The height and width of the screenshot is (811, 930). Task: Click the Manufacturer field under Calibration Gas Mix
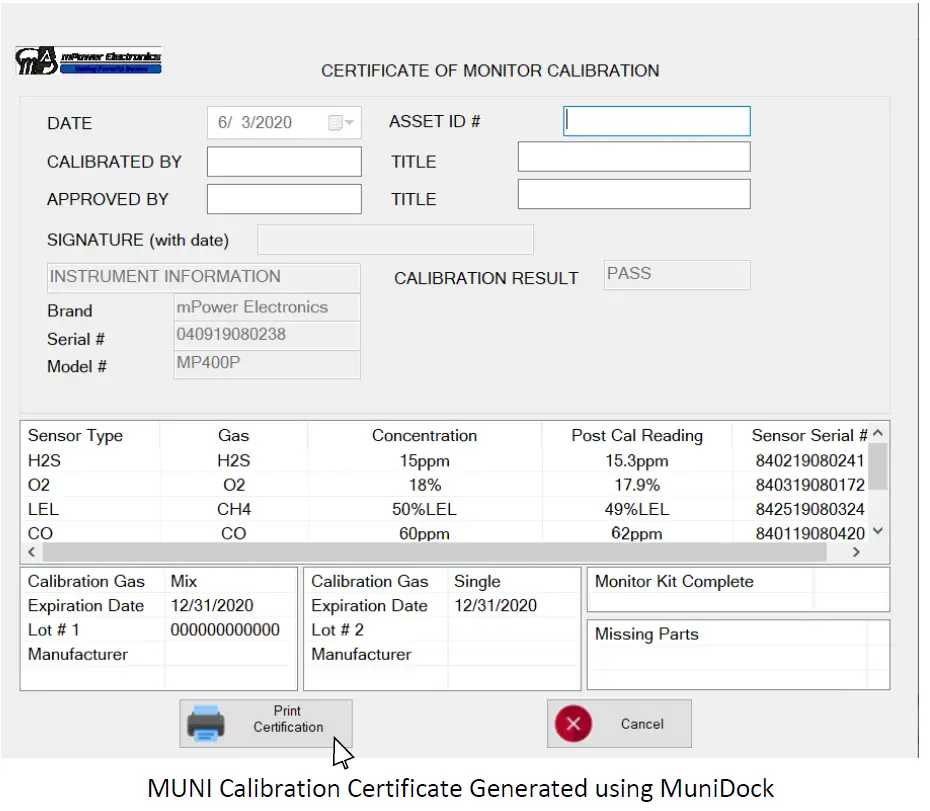[230, 654]
